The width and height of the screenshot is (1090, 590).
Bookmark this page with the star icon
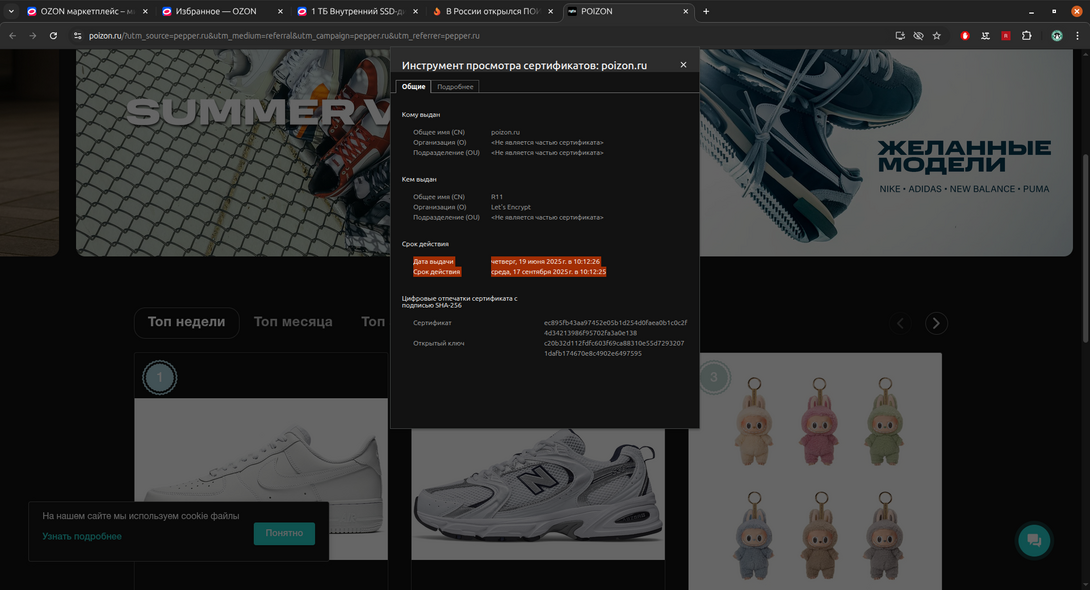tap(936, 35)
